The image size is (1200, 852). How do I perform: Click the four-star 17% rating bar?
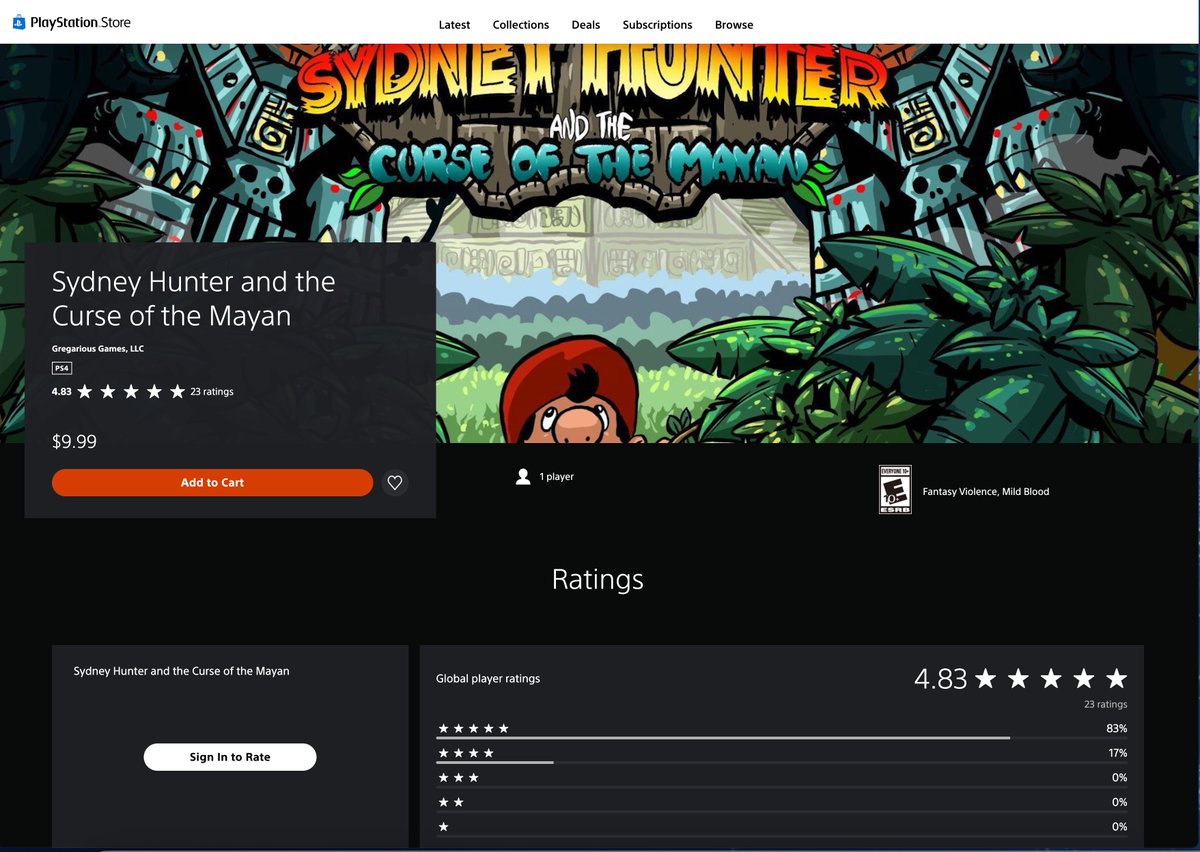(x=782, y=763)
